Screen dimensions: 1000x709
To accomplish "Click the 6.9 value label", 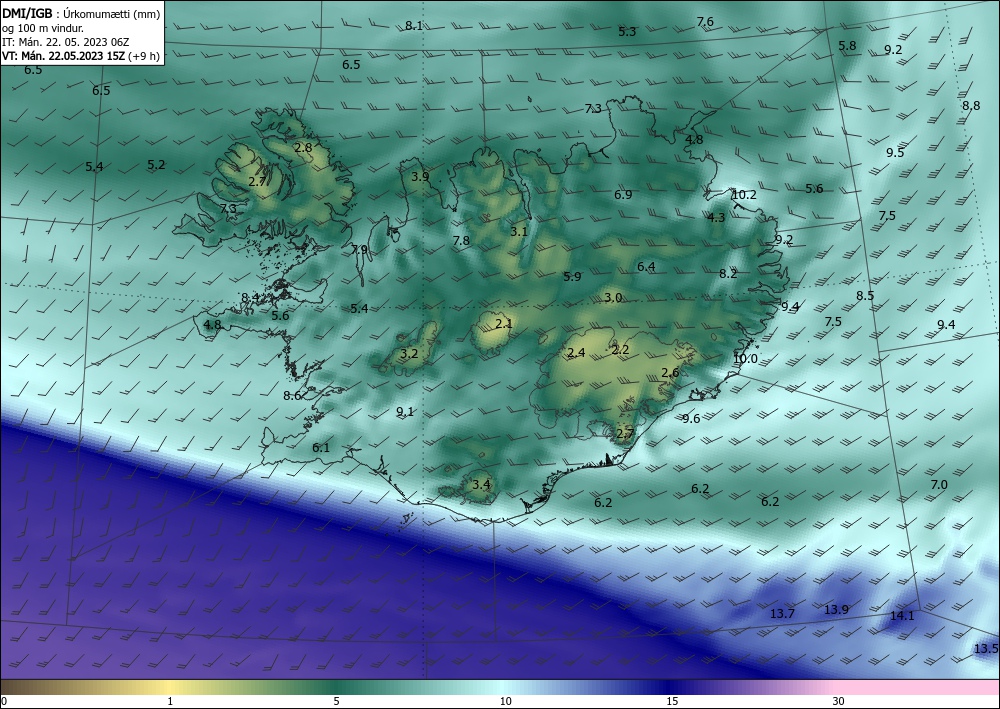I will point(623,195).
